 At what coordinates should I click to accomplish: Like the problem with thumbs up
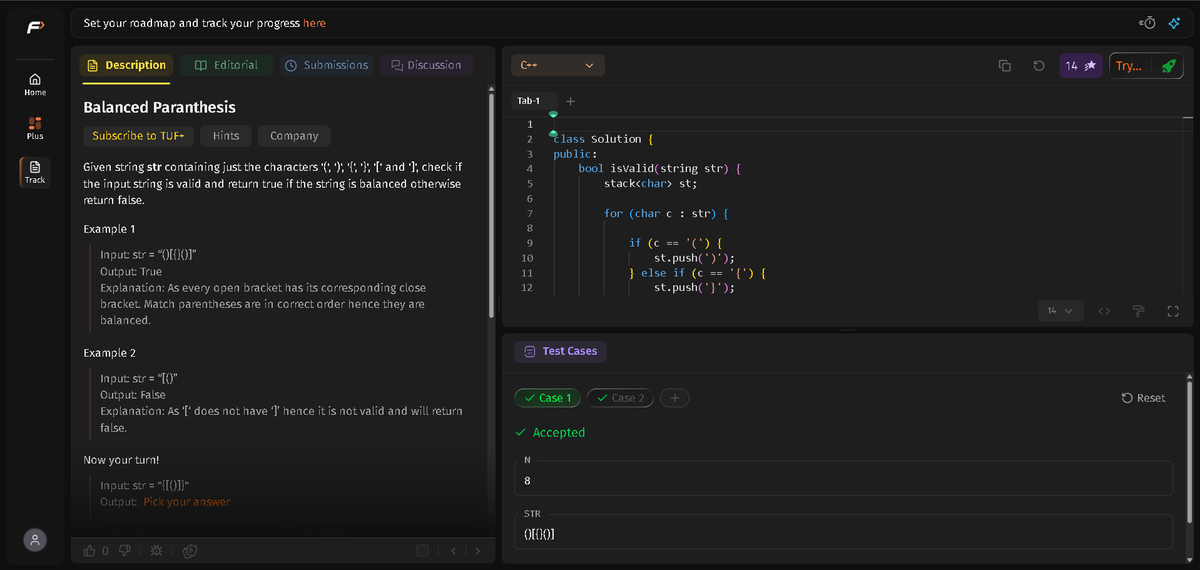(90, 550)
